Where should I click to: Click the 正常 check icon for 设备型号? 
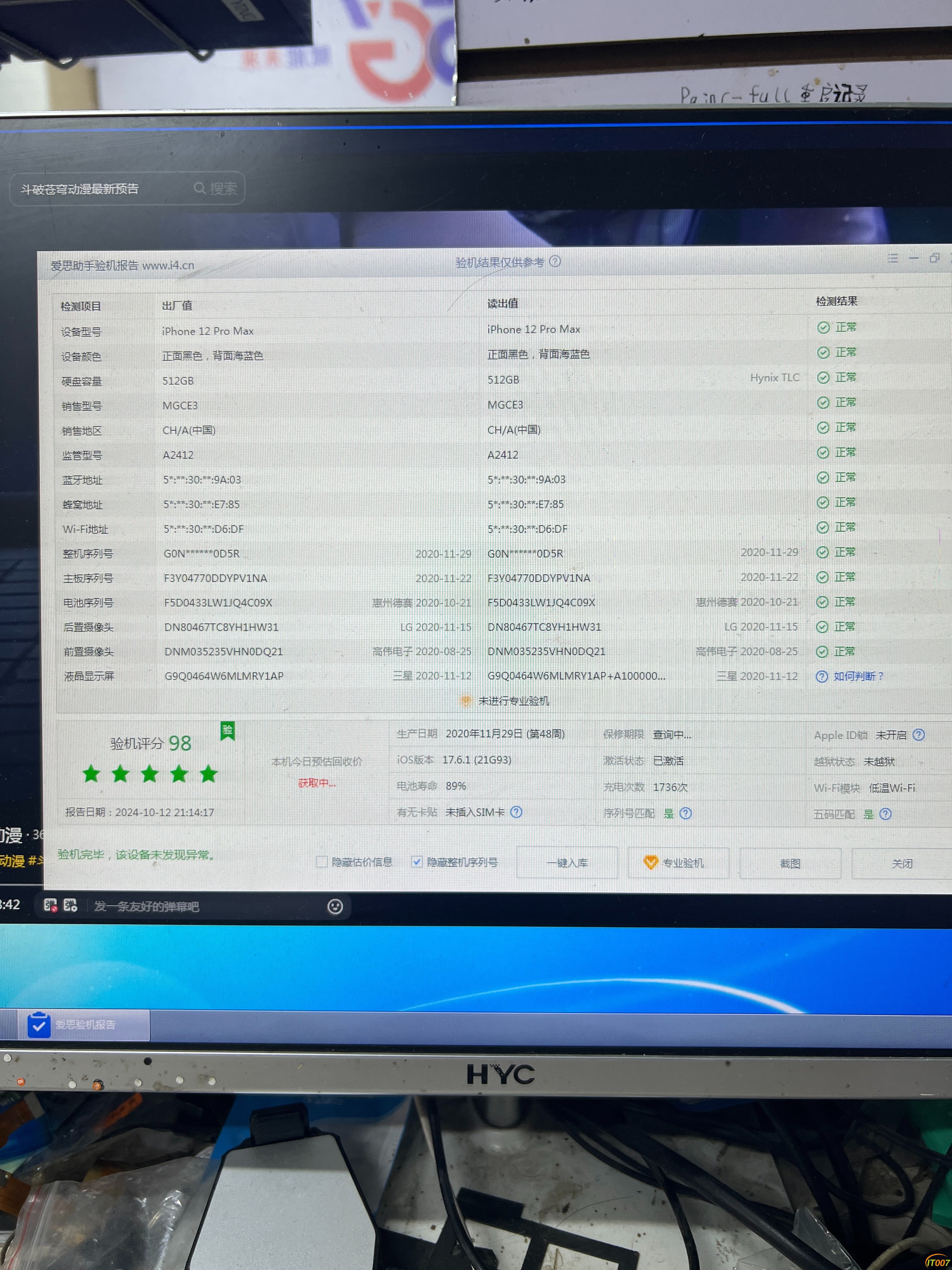pos(824,327)
